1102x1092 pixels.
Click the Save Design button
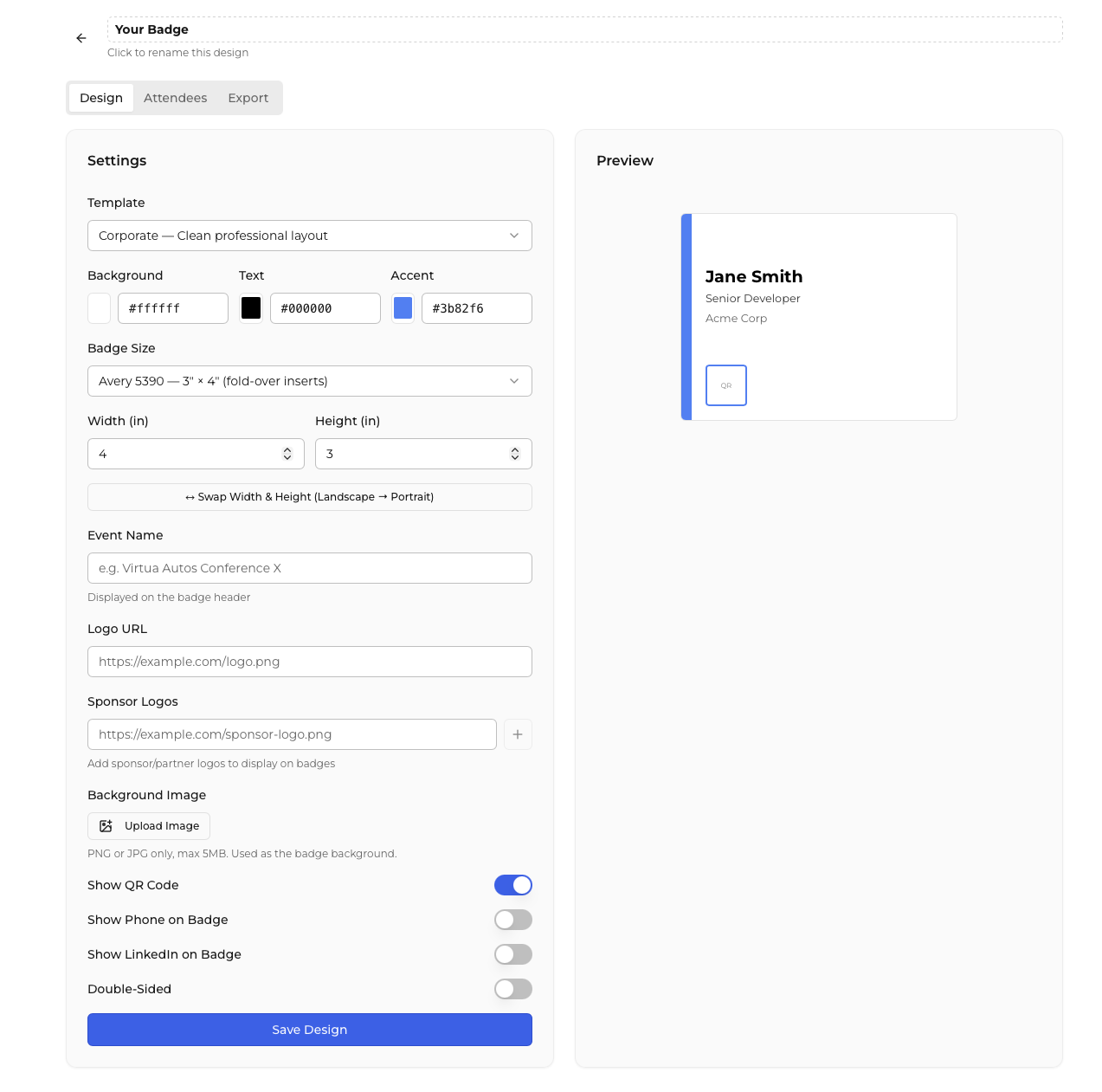[x=310, y=1030]
